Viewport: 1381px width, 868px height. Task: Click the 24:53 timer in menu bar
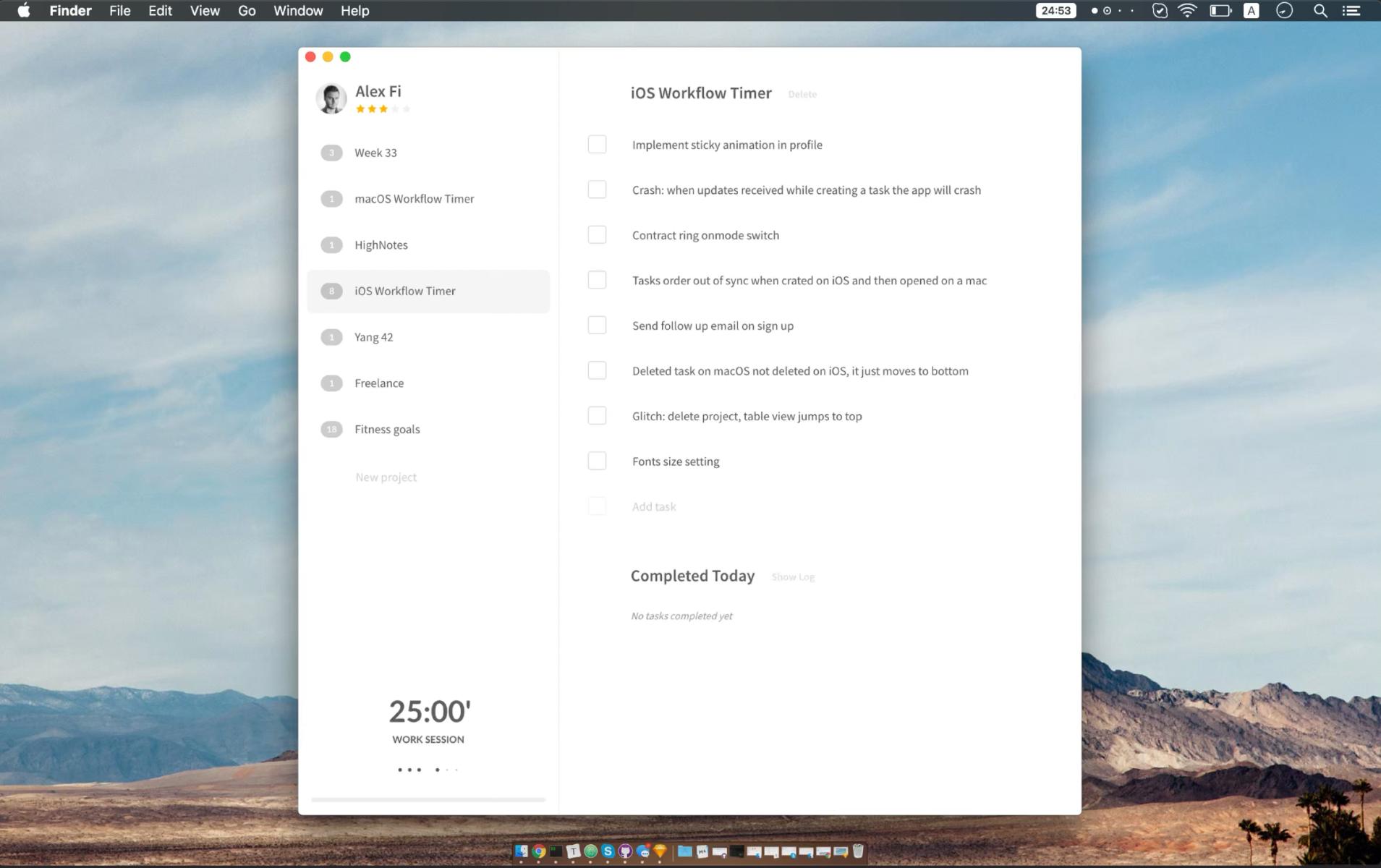1055,11
